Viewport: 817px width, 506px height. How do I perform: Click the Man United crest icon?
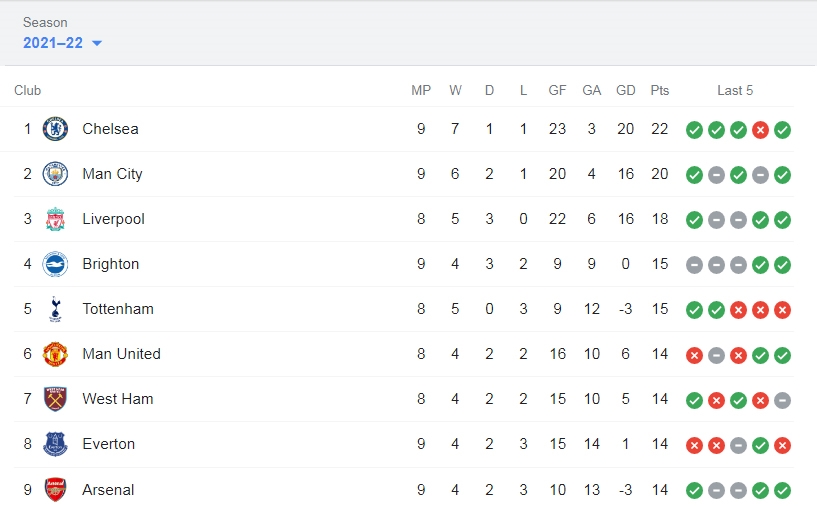[x=55, y=354]
